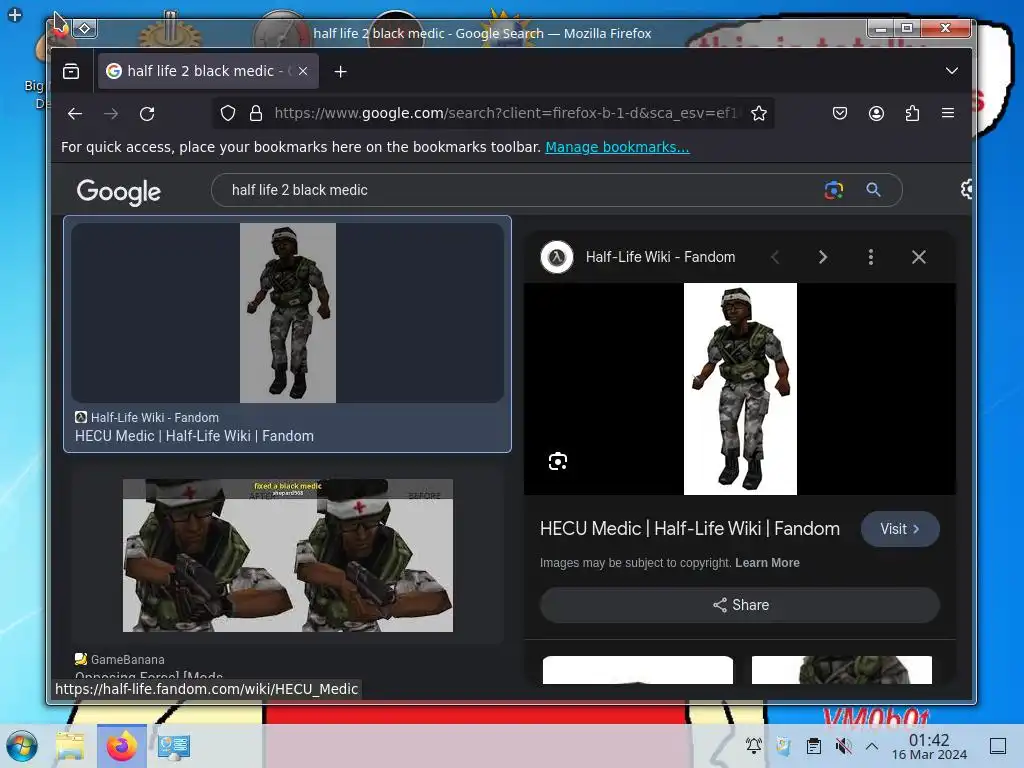Open preview panel three-dot more options
This screenshot has width=1024, height=768.
pos(871,257)
